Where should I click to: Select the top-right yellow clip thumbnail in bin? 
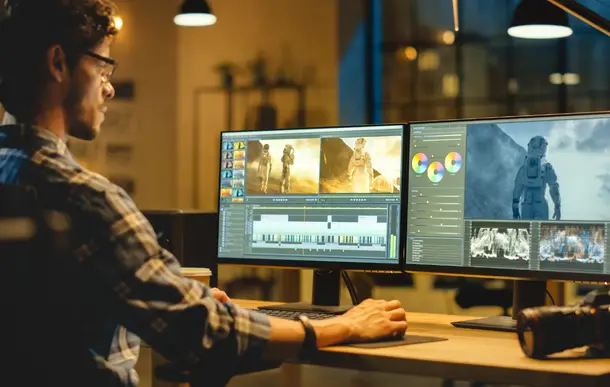click(x=239, y=145)
